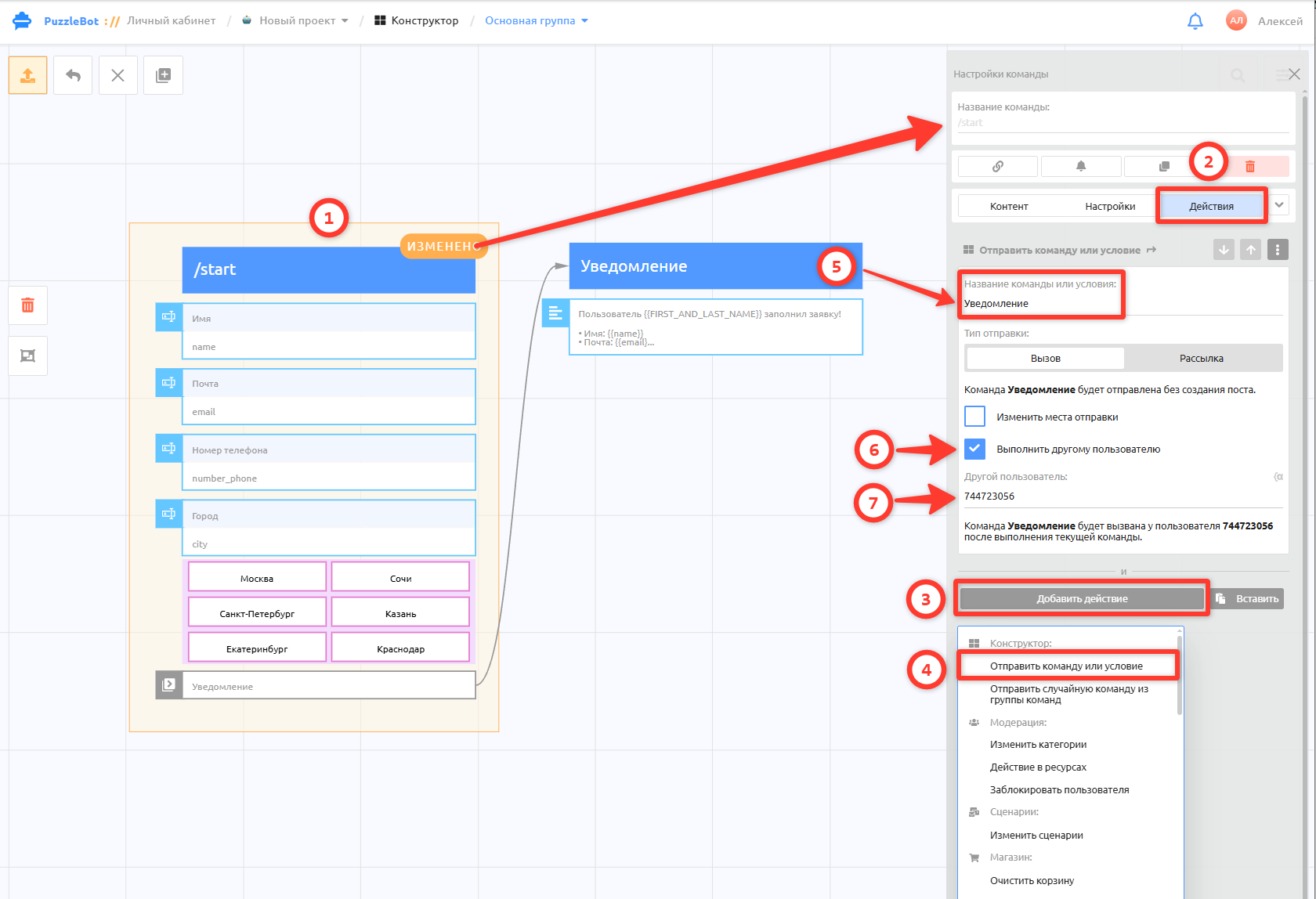Click the link icon button in command settings
Viewport: 1316px width, 899px height.
point(998,166)
